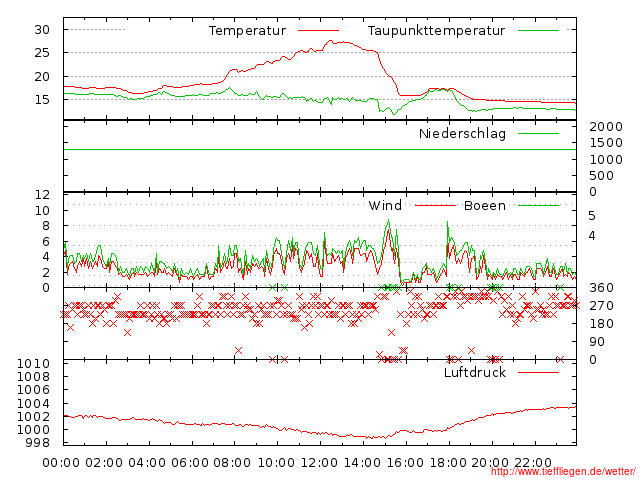Click the green Niederschlag legend line sample
Screen dimensions: 640x480
538,133
